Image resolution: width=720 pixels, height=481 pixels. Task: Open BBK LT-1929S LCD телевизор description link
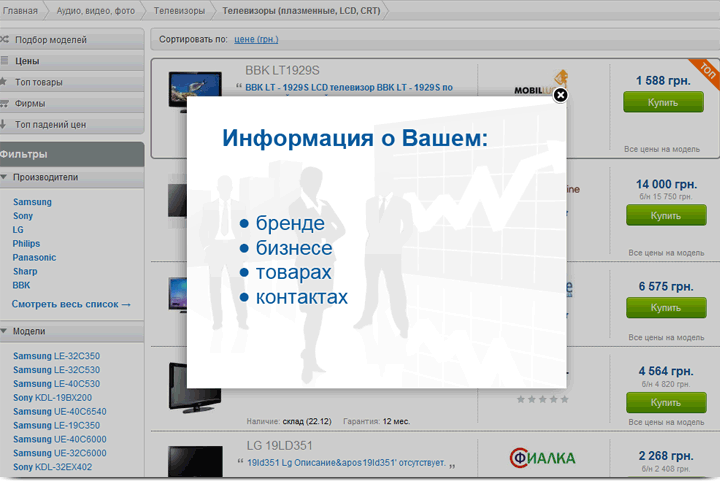349,87
